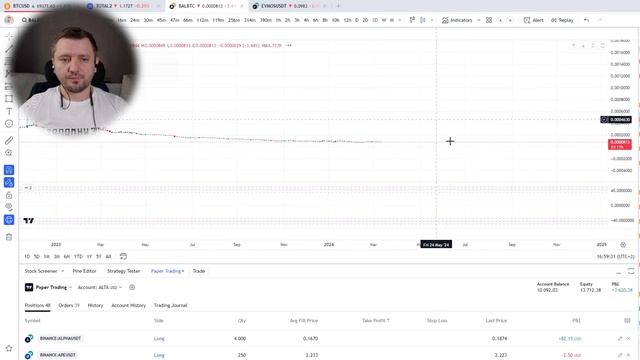Open the Strategy Tester tab
Screen dimensions: 640x360
124,271
